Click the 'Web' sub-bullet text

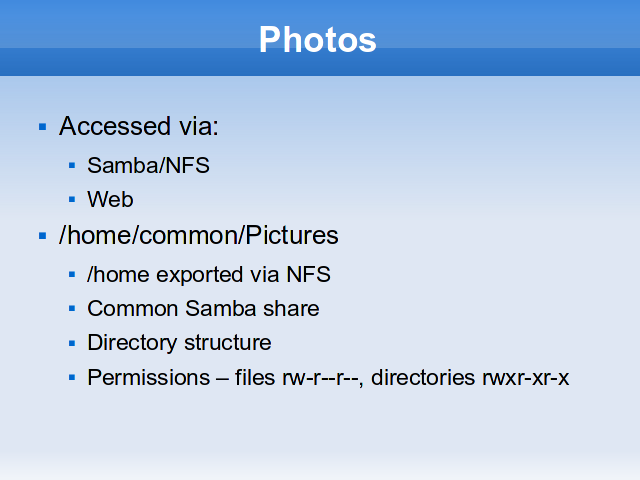point(110,200)
